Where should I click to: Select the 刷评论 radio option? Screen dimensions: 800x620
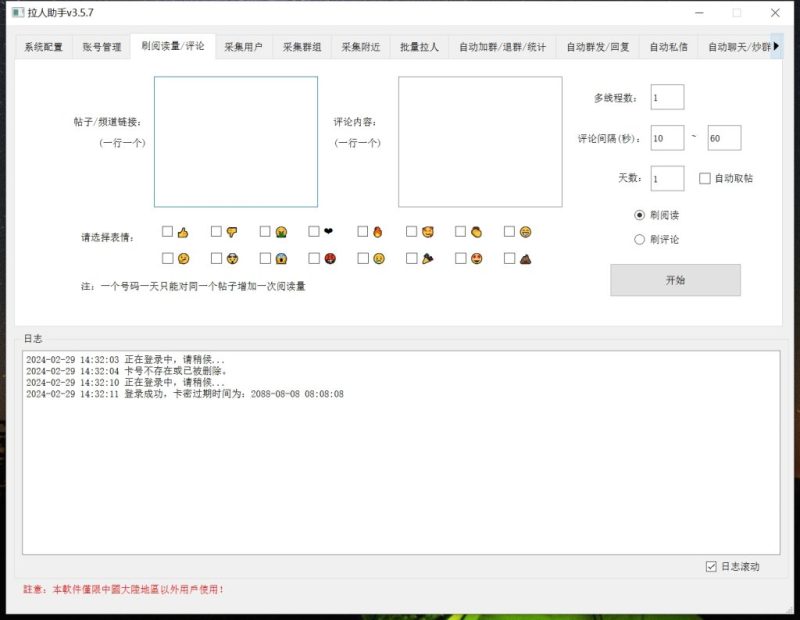[640, 238]
